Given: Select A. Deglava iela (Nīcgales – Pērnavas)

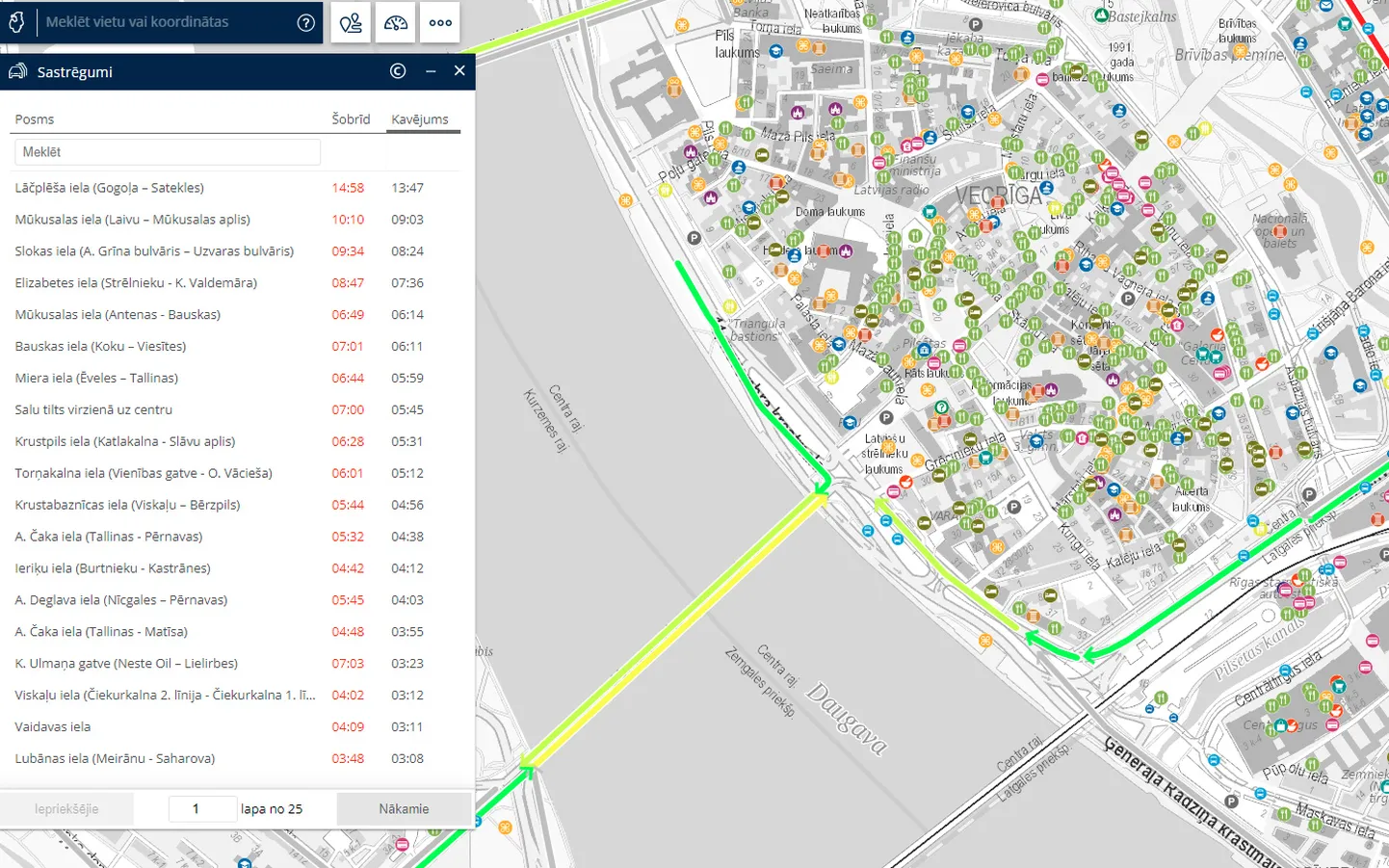Looking at the screenshot, I should (x=237, y=600).
